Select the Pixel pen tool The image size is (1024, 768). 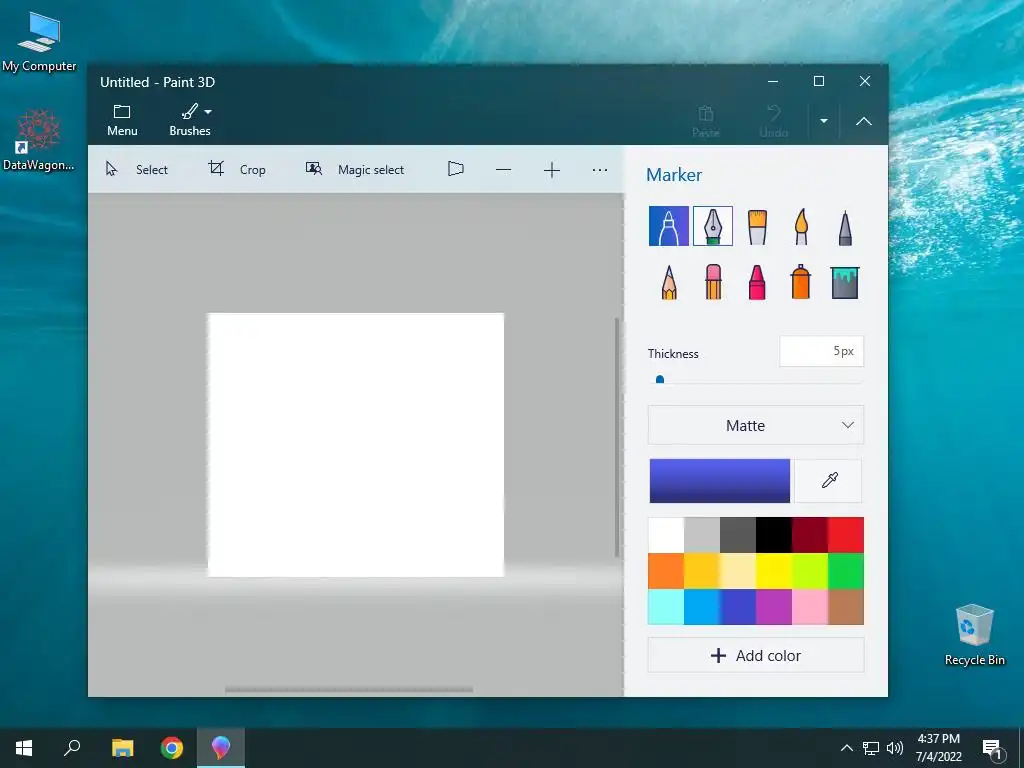(845, 228)
